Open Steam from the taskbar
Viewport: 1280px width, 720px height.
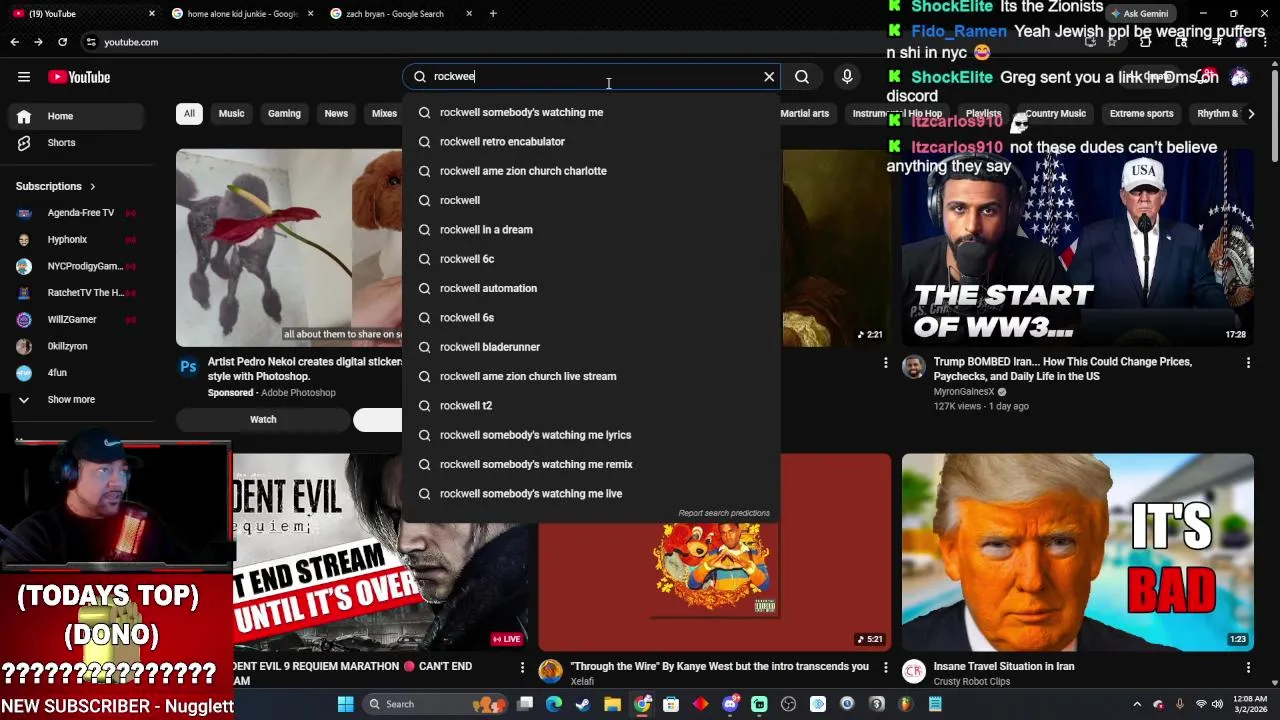tap(583, 704)
